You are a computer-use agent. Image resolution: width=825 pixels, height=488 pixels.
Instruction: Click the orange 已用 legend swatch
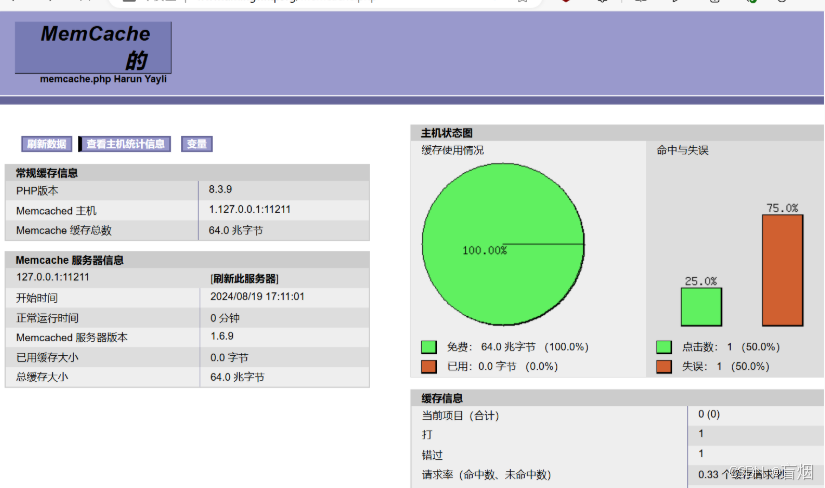(x=429, y=366)
